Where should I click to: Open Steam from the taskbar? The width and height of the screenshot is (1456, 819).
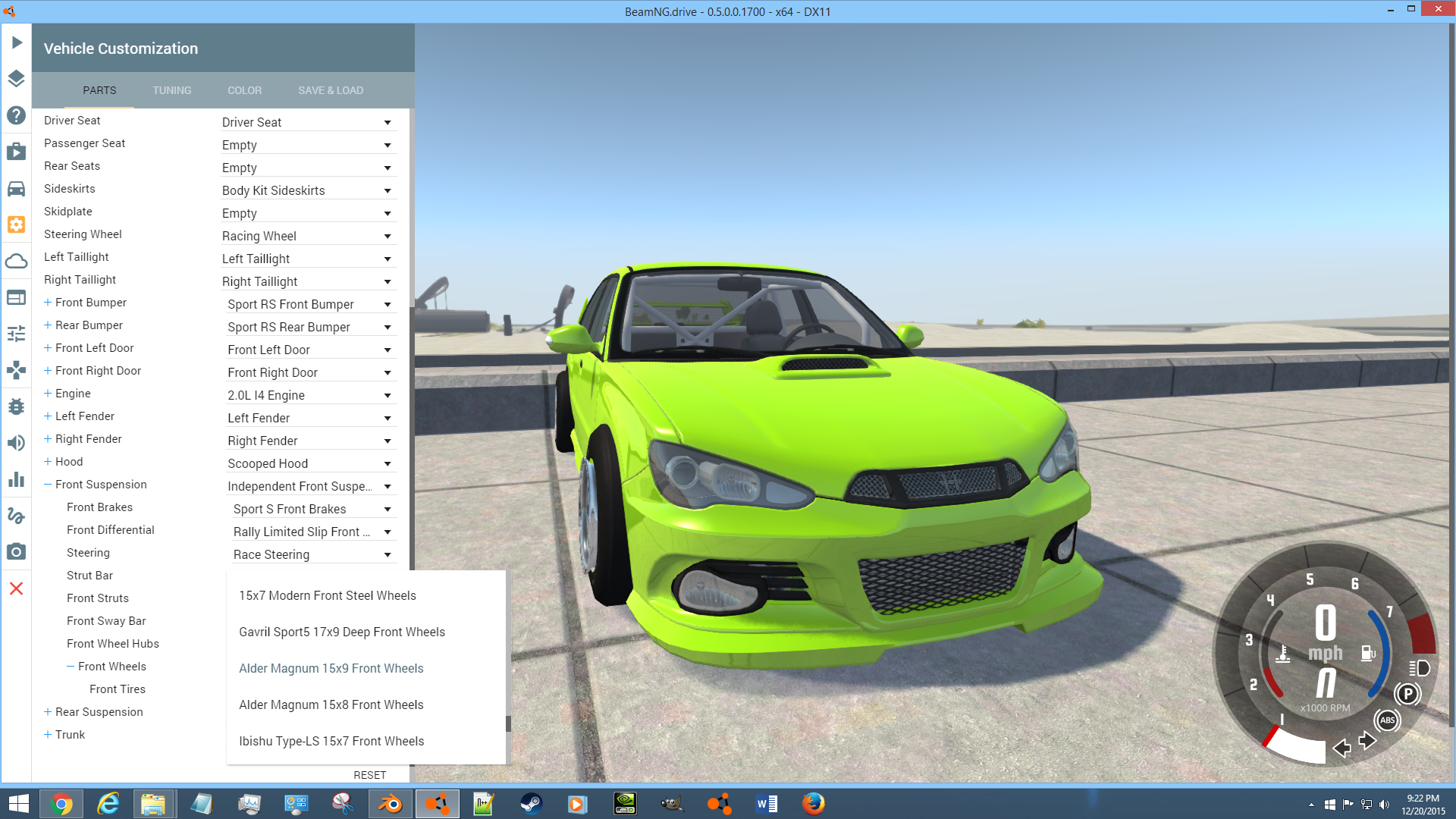coord(531,803)
